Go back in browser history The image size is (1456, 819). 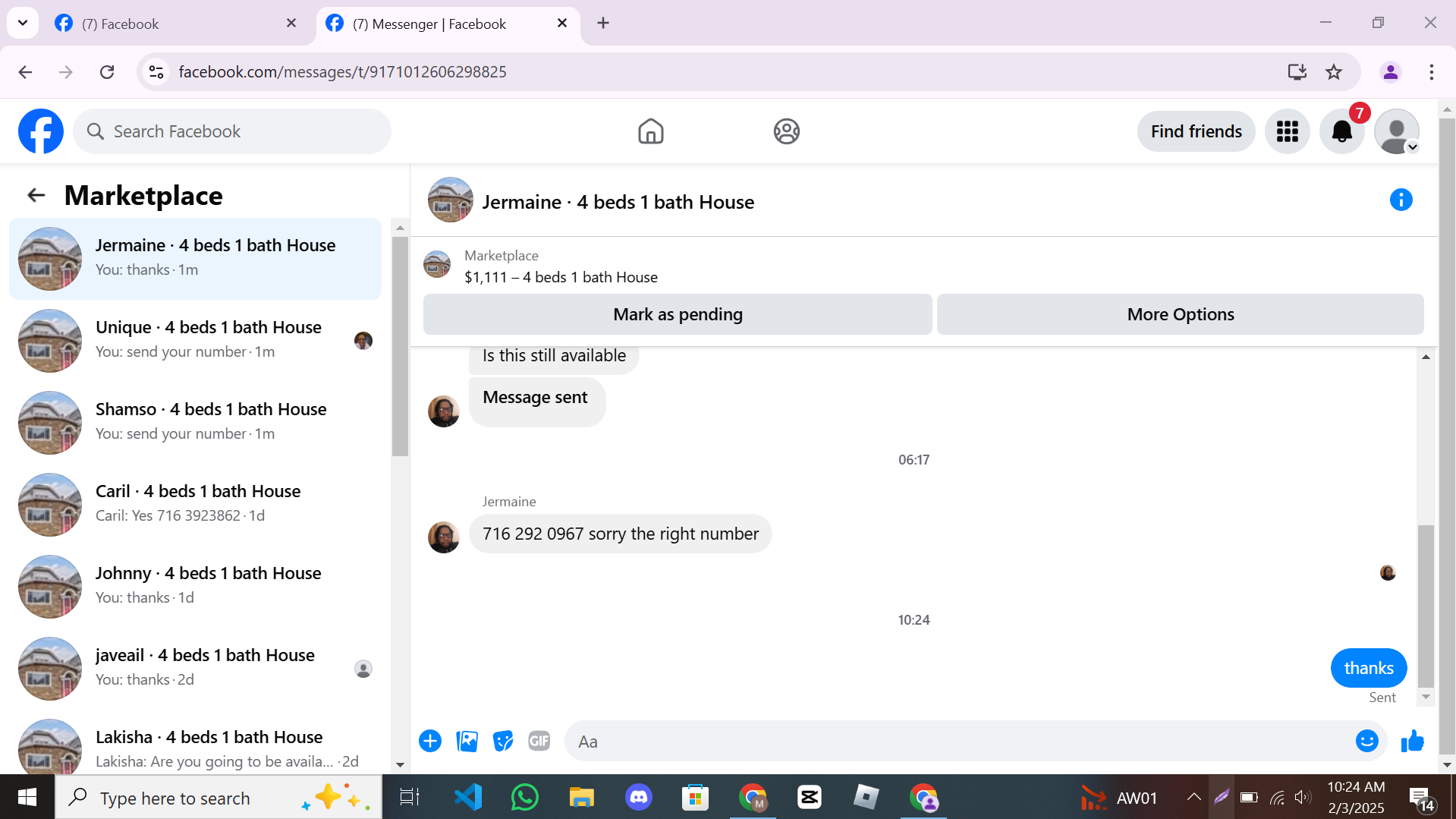tap(25, 72)
